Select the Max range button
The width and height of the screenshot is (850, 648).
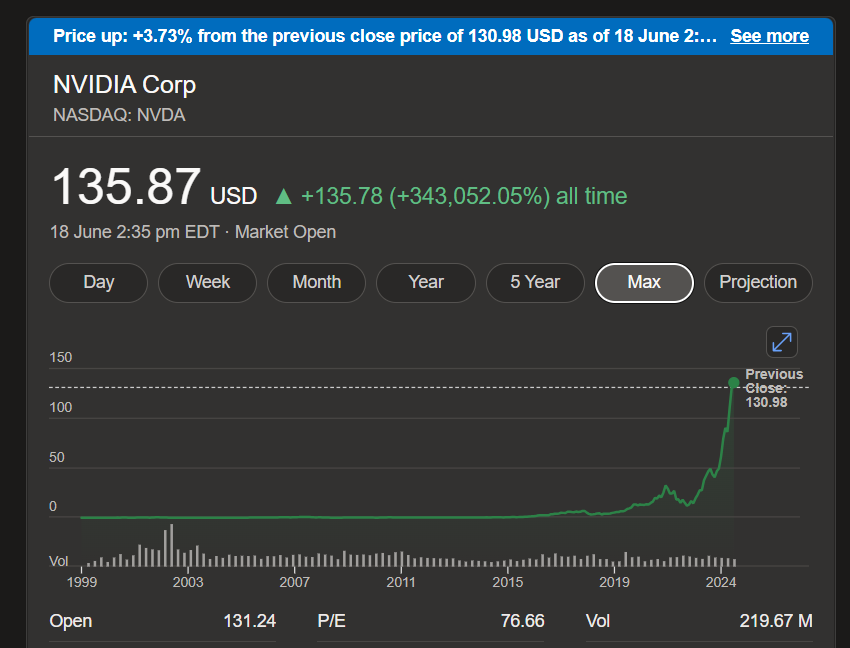644,283
